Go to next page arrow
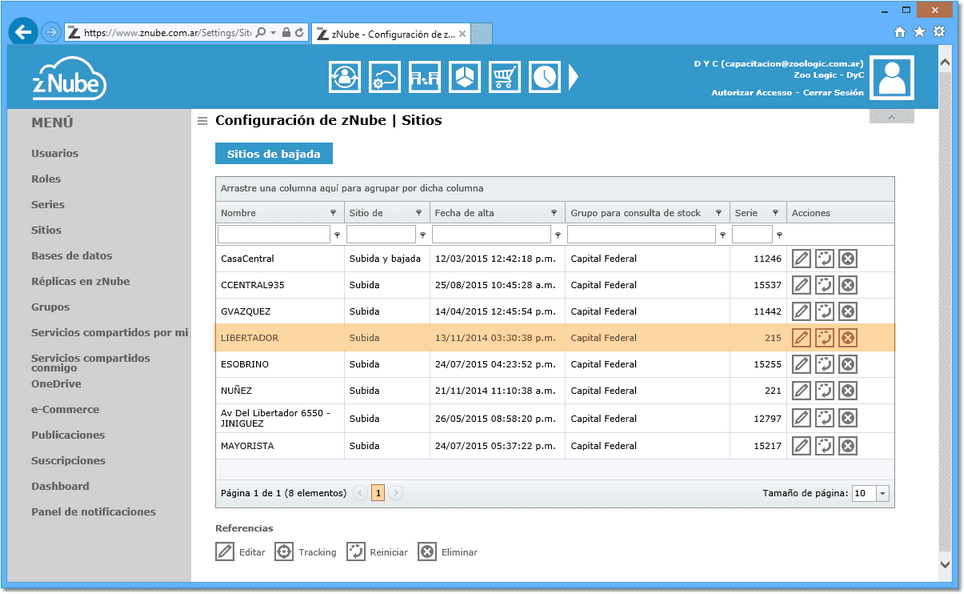 [x=396, y=493]
